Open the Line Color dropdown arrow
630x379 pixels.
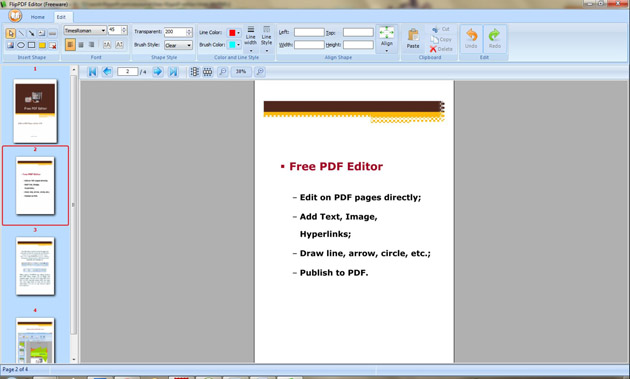click(238, 33)
